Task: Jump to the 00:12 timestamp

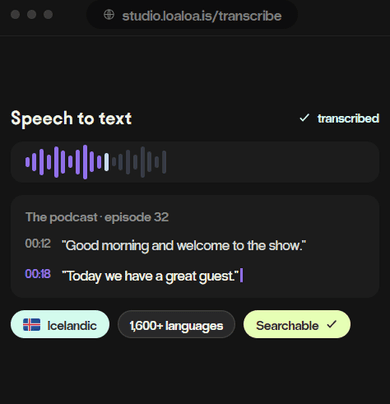Action: [38, 244]
